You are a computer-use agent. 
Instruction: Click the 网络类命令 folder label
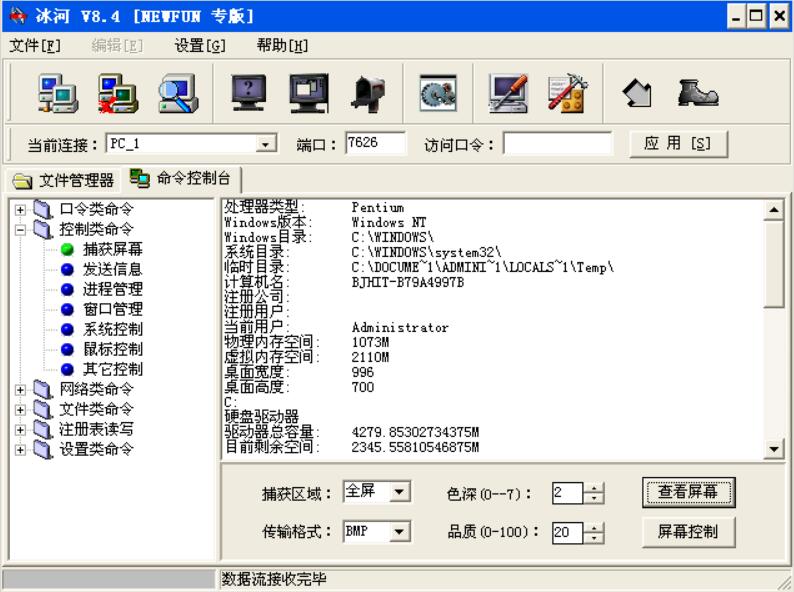96,389
